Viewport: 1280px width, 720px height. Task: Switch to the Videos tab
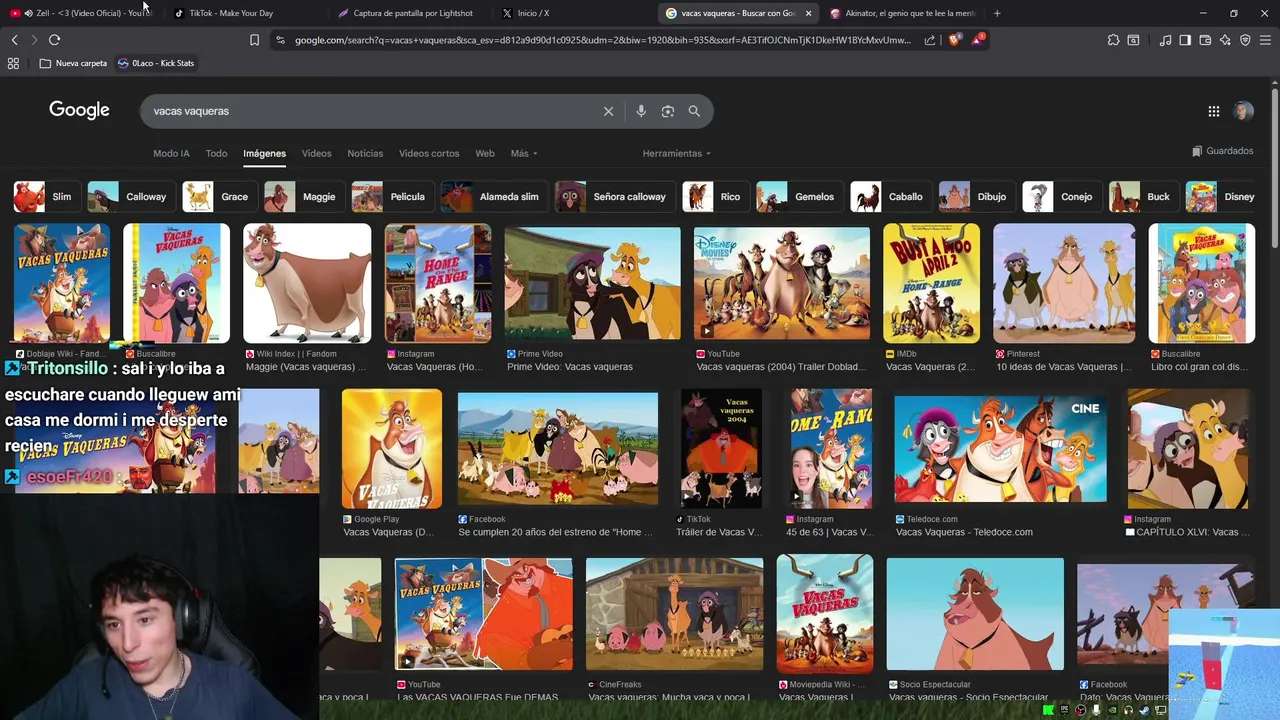click(316, 153)
